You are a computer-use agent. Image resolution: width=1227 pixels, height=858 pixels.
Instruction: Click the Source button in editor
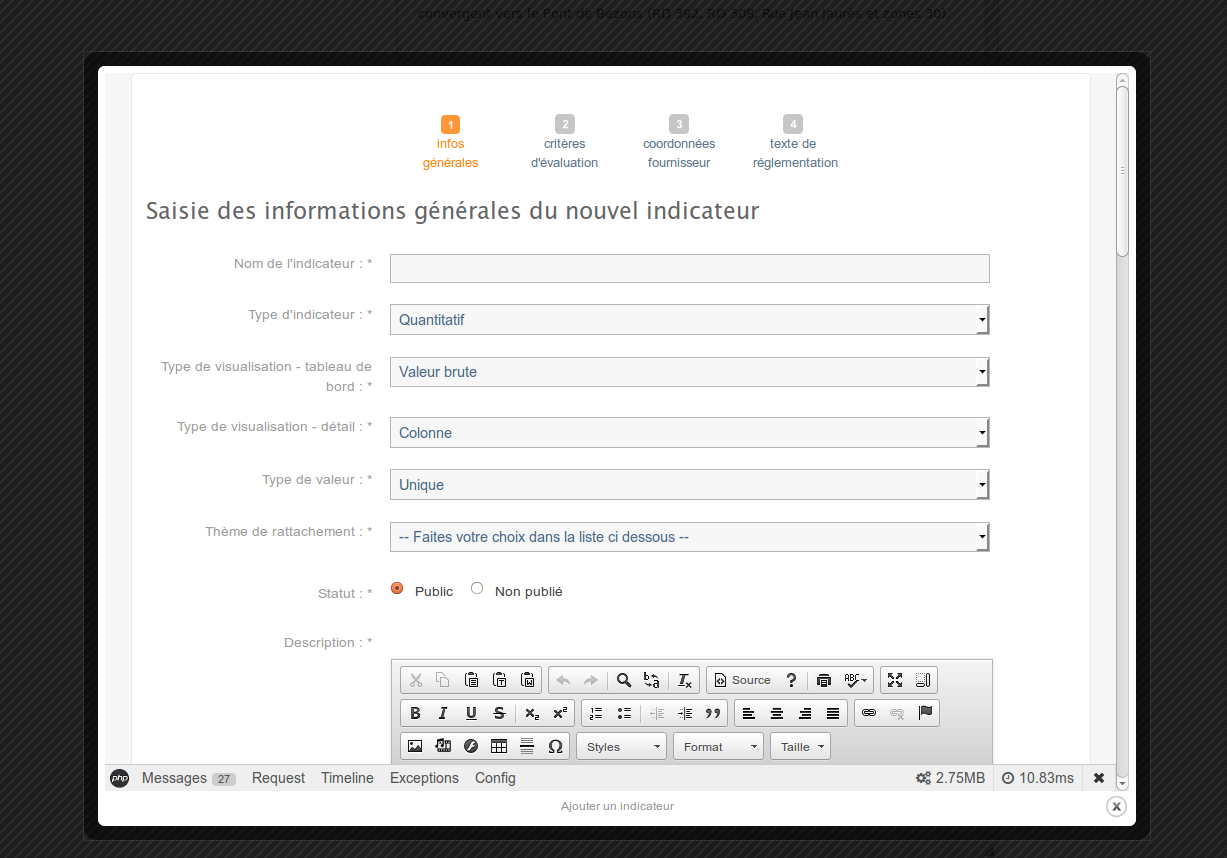click(x=743, y=680)
